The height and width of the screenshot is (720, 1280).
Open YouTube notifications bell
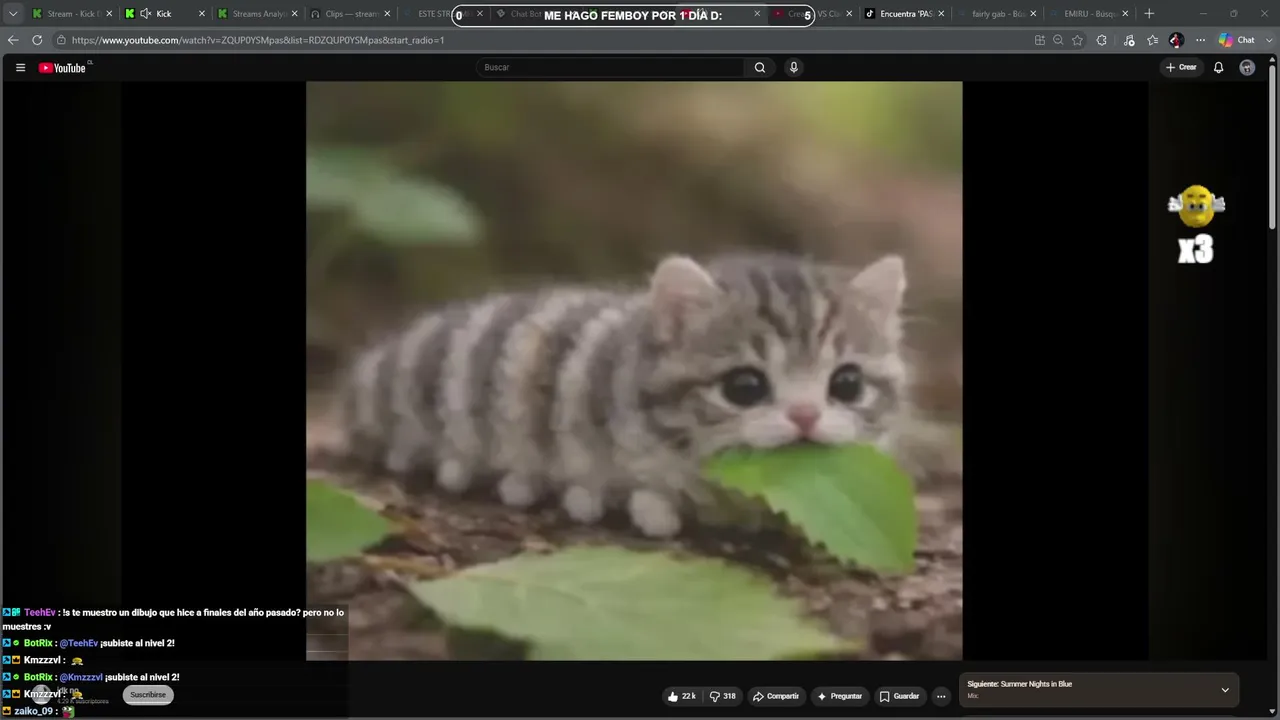[1218, 68]
